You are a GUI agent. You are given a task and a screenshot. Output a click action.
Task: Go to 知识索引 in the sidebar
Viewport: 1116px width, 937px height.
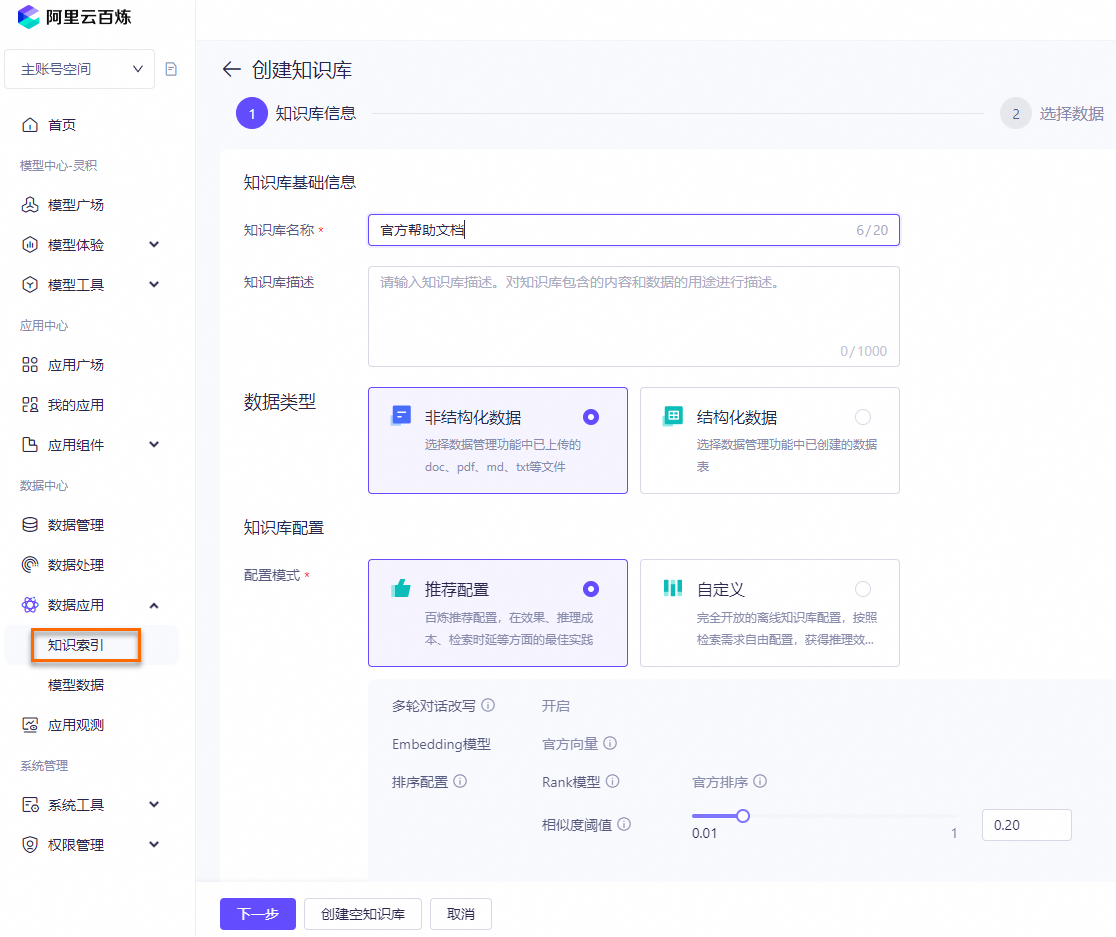pyautogui.click(x=76, y=645)
